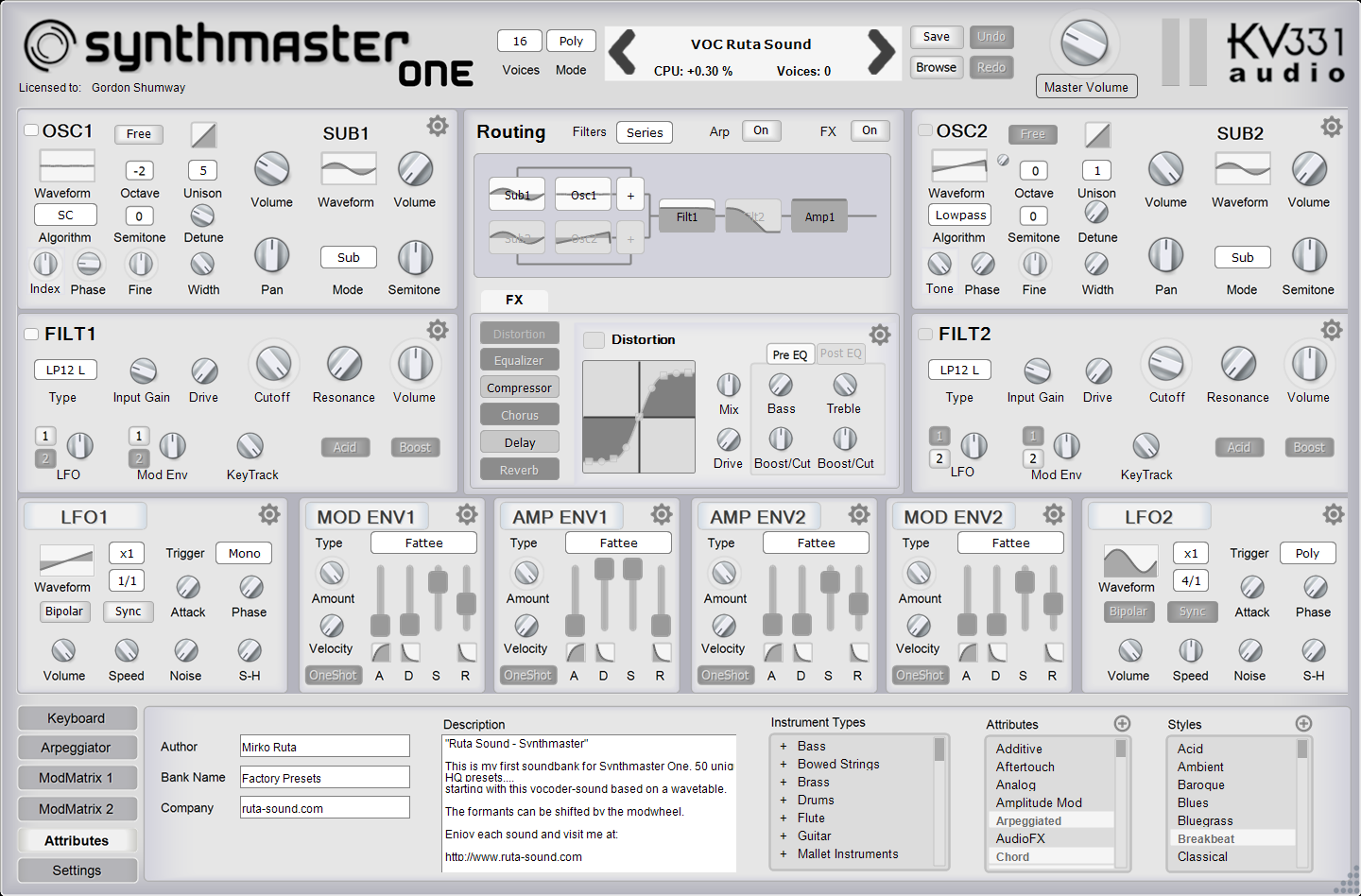
Task: Open Voices count dropdown
Action: point(520,41)
